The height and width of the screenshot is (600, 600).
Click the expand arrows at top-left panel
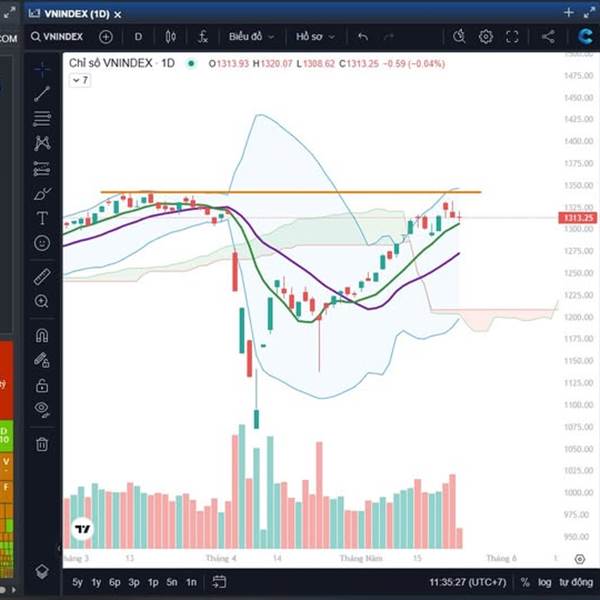[9, 13]
